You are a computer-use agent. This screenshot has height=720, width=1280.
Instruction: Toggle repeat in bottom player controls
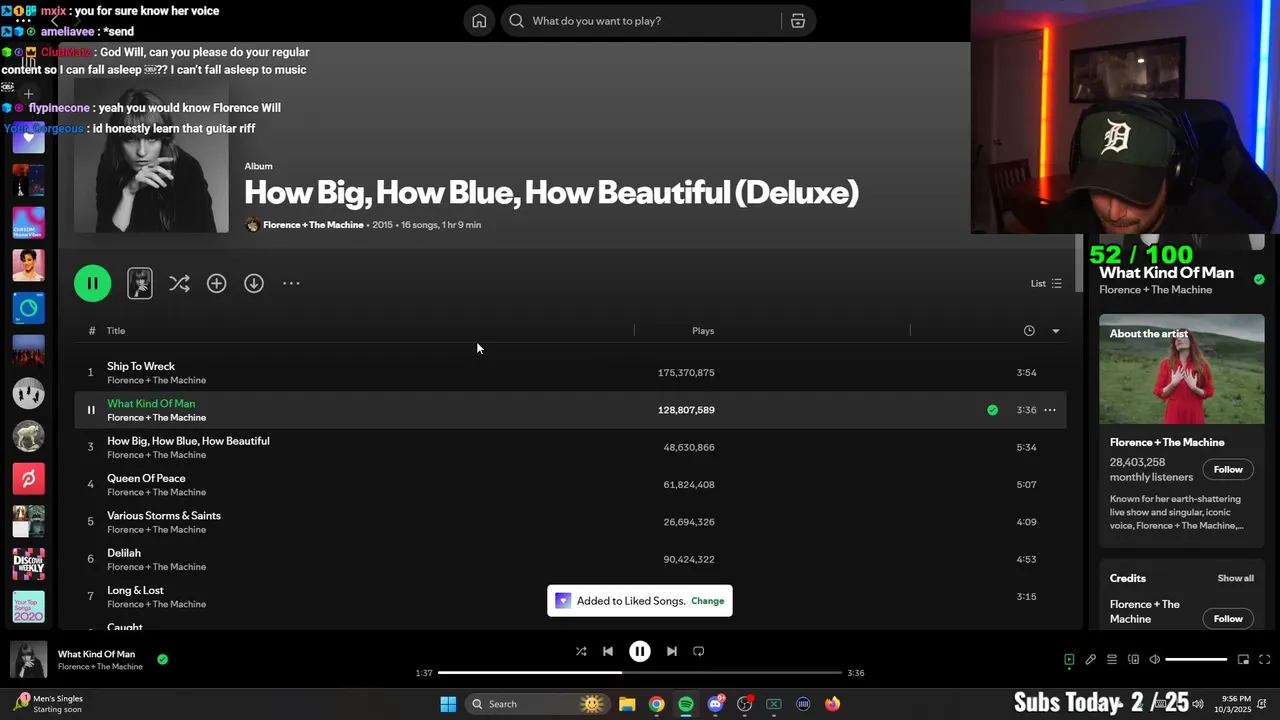[699, 651]
